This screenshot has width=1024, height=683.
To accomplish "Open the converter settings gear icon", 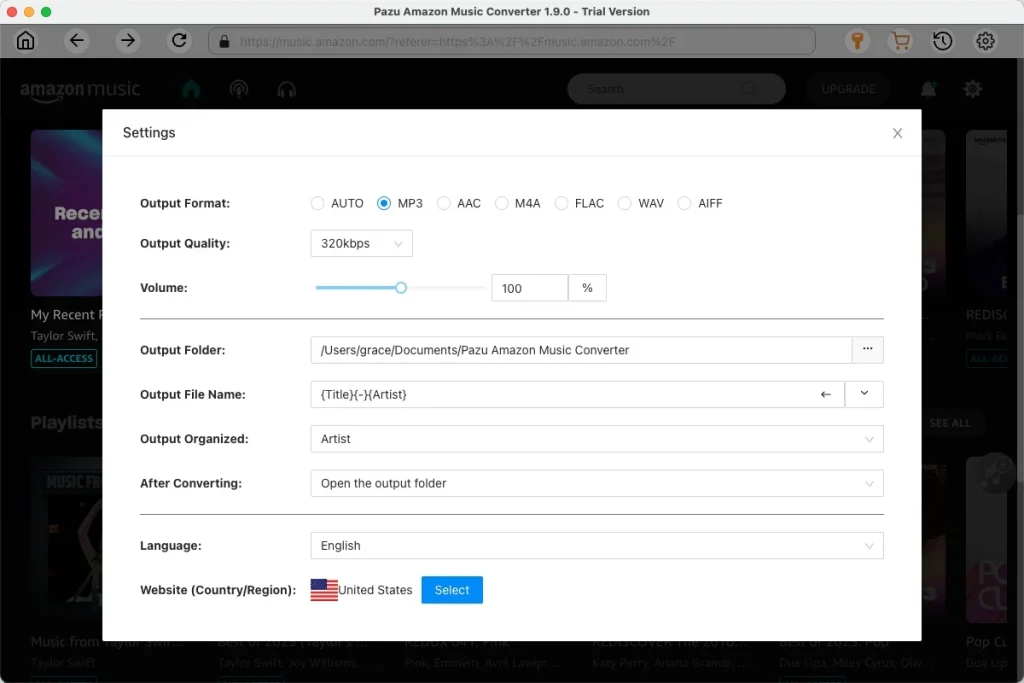I will pyautogui.click(x=985, y=41).
